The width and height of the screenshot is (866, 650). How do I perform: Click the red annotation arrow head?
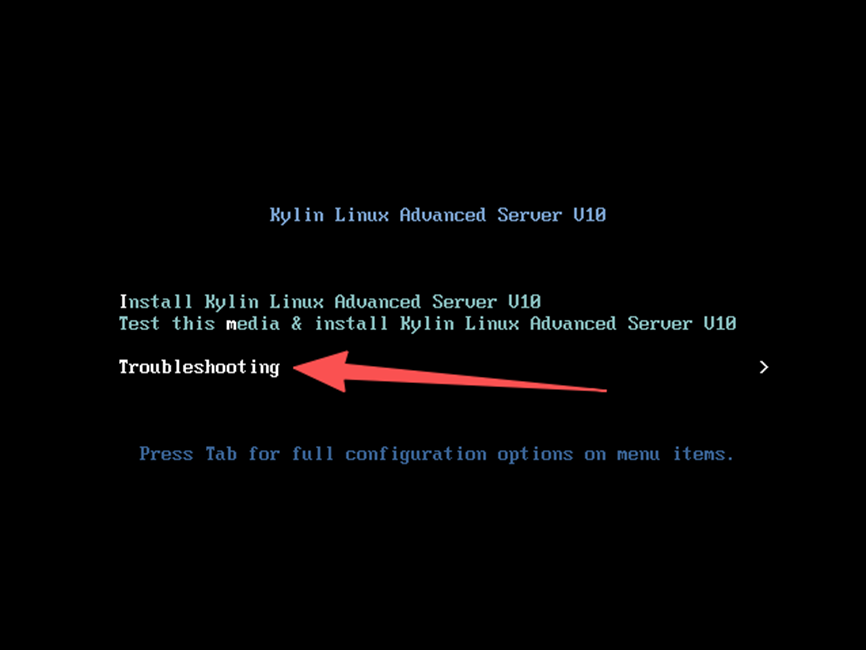click(323, 370)
